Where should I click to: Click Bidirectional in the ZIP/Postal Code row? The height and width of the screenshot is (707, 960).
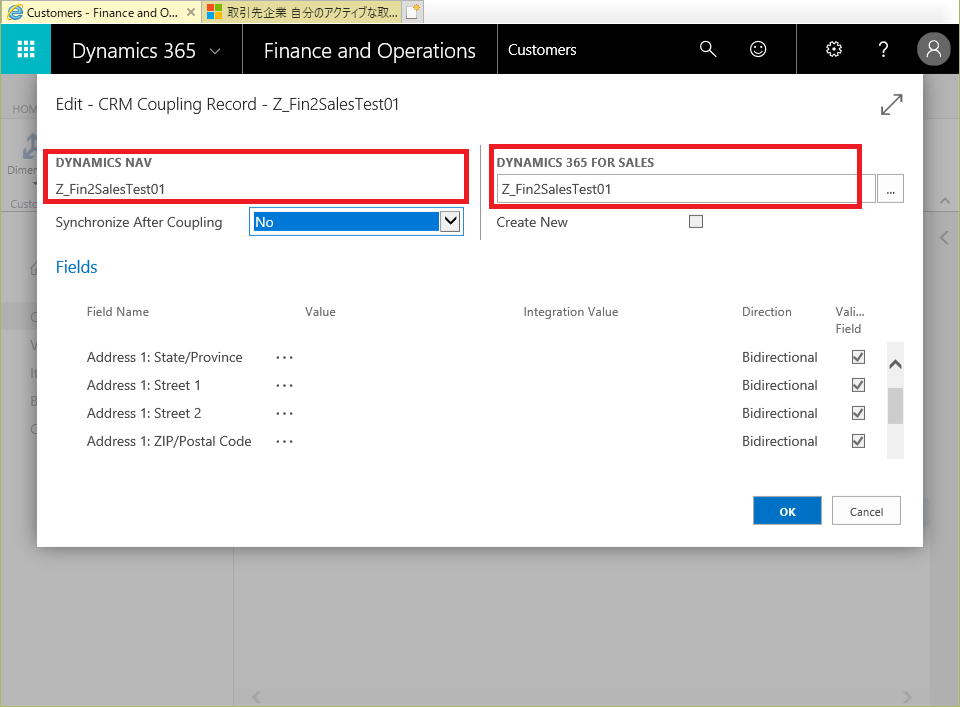click(779, 441)
